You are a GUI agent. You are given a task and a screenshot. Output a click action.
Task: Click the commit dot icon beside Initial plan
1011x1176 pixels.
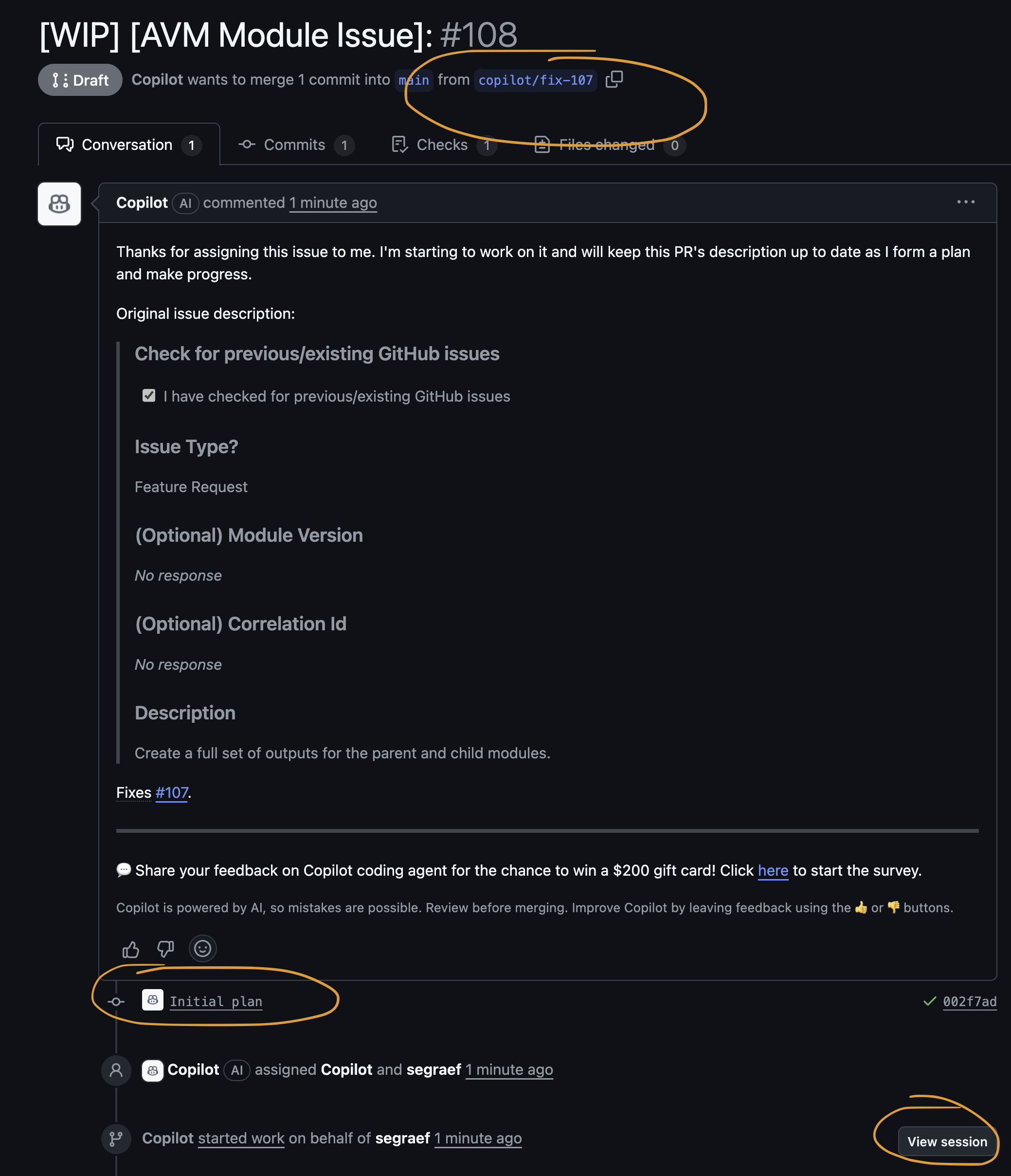[x=116, y=1001]
